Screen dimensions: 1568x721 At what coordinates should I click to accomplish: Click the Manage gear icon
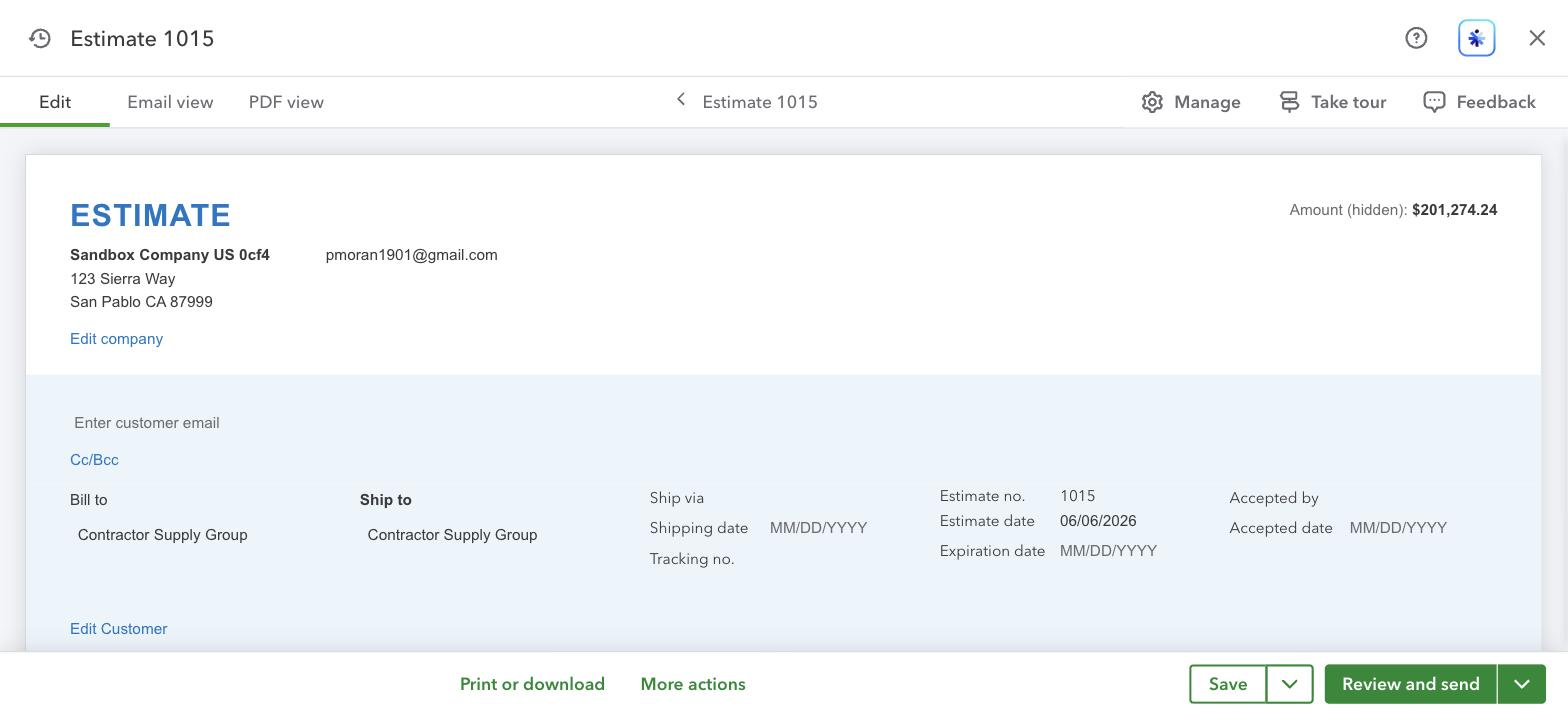coord(1152,102)
